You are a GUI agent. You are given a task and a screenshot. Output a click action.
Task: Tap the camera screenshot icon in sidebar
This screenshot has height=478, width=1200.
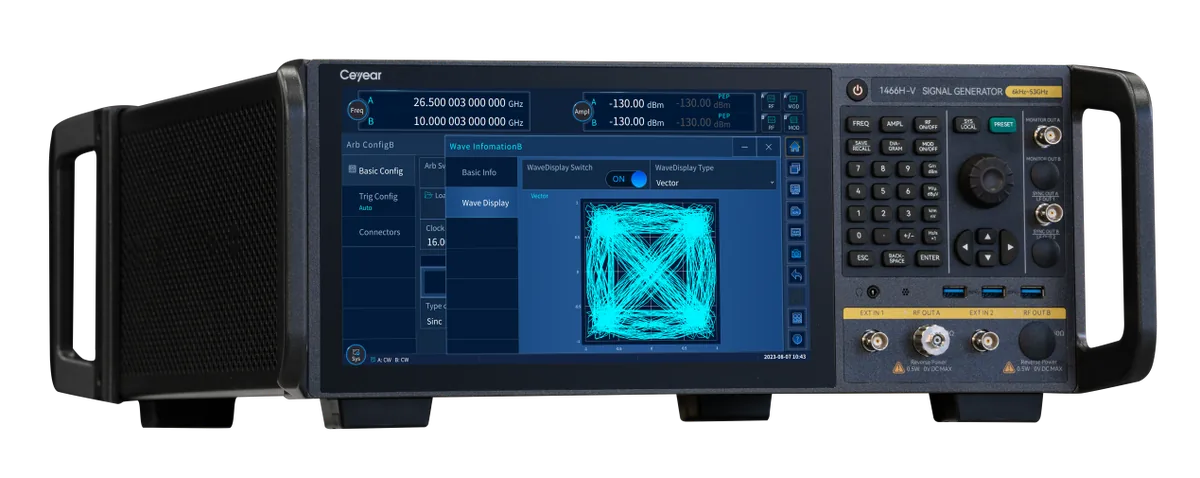click(796, 254)
